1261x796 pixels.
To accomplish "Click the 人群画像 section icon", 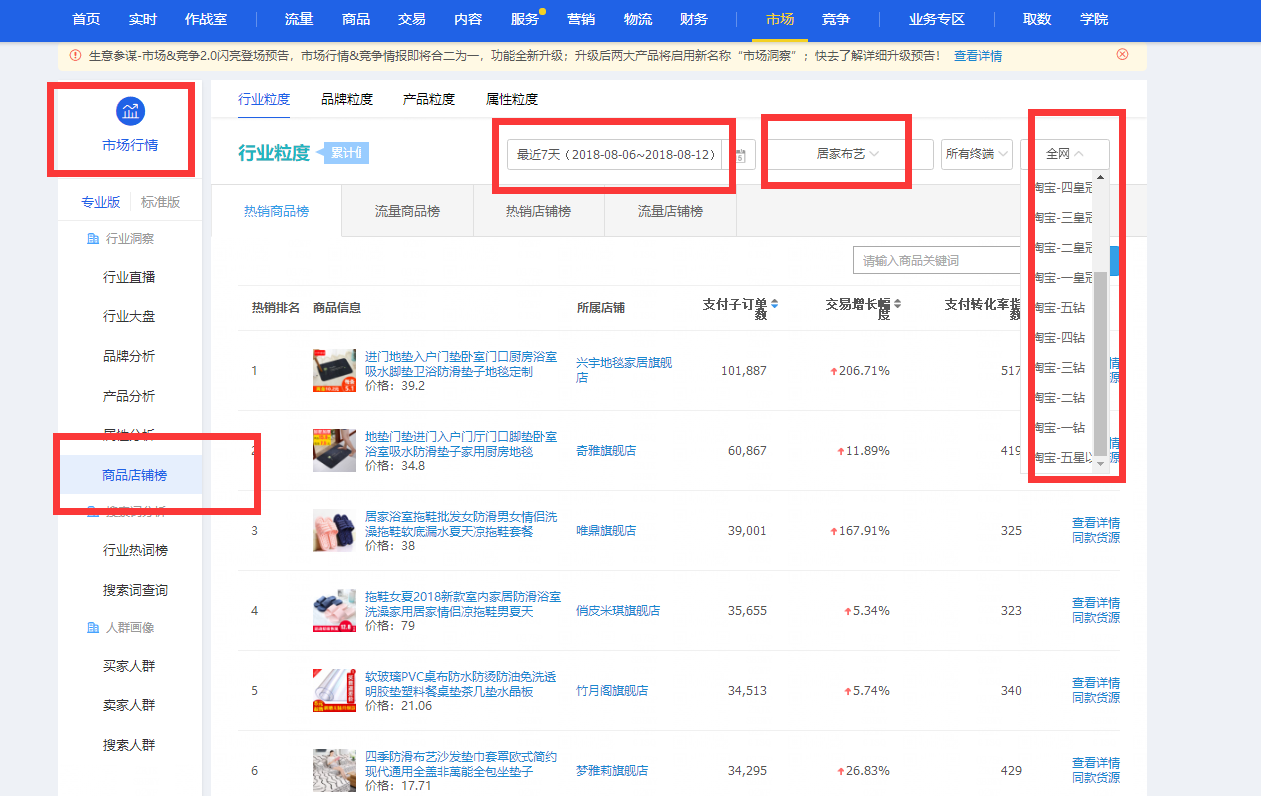I will tap(93, 628).
